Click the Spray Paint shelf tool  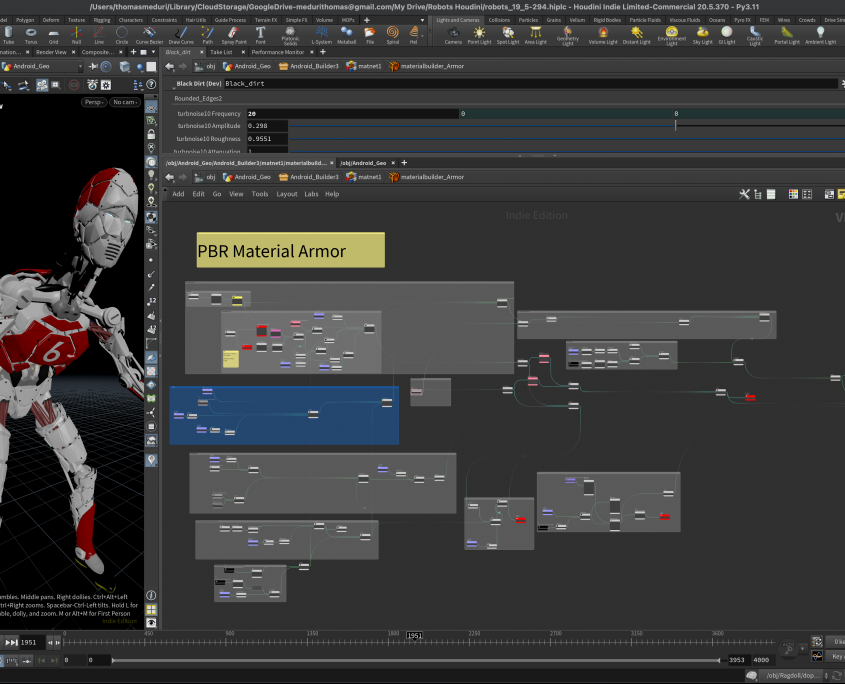(x=235, y=34)
